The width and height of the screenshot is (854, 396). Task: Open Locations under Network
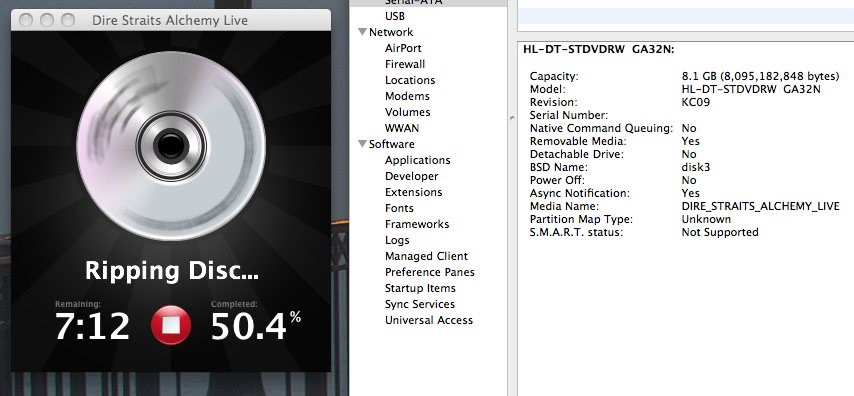pyautogui.click(x=410, y=80)
